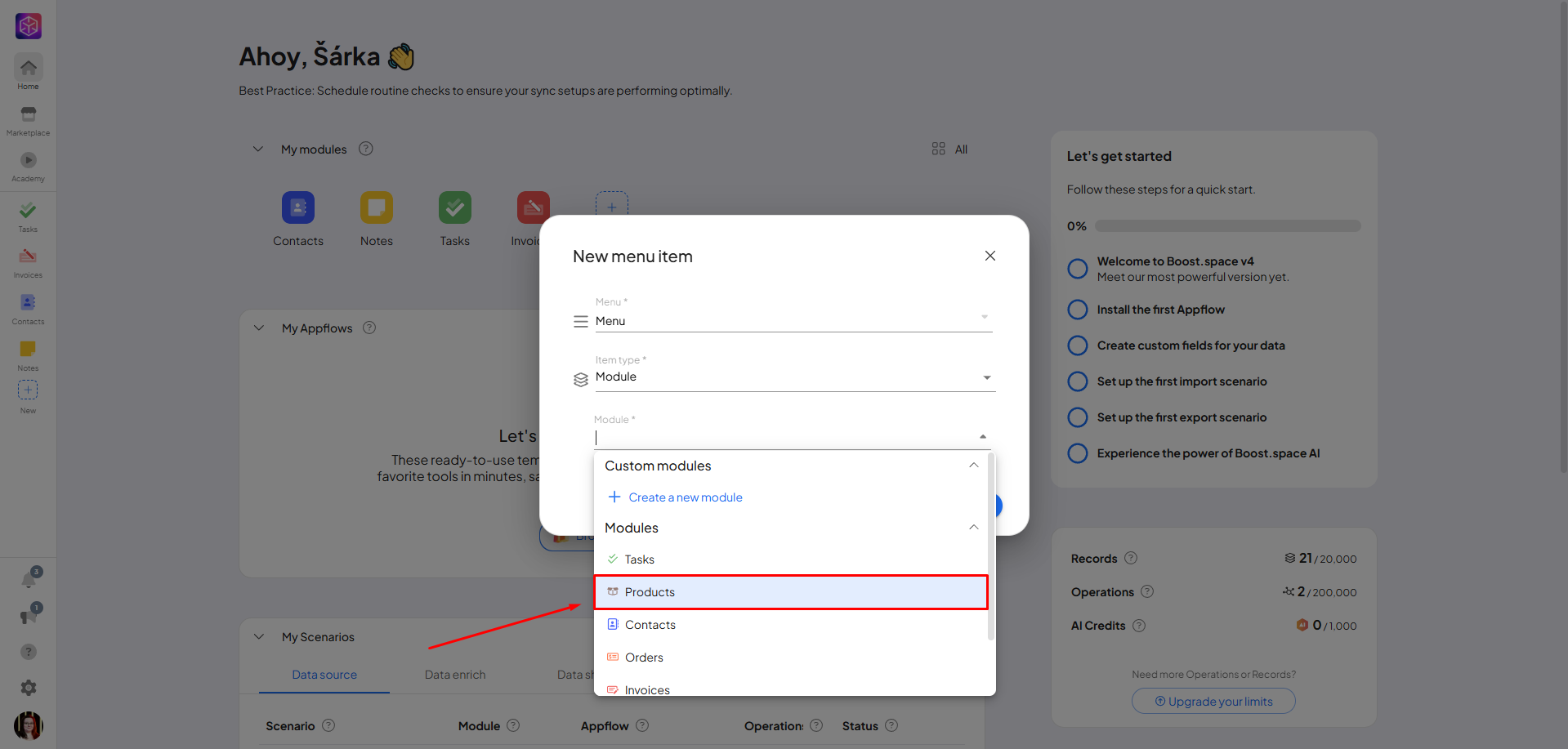Go to Home in the sidebar
1568x749 pixels.
point(28,73)
